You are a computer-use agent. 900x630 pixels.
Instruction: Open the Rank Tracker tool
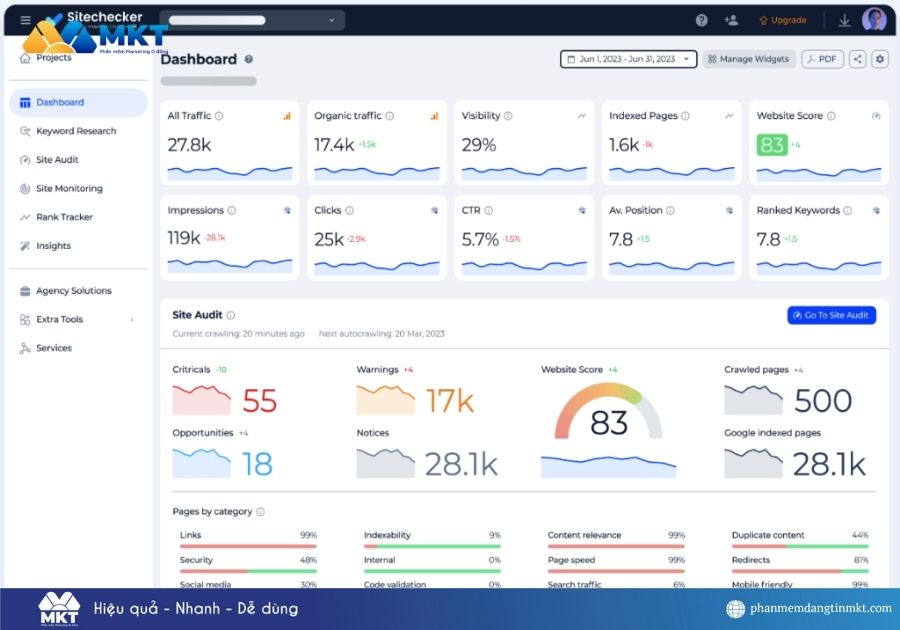click(65, 217)
